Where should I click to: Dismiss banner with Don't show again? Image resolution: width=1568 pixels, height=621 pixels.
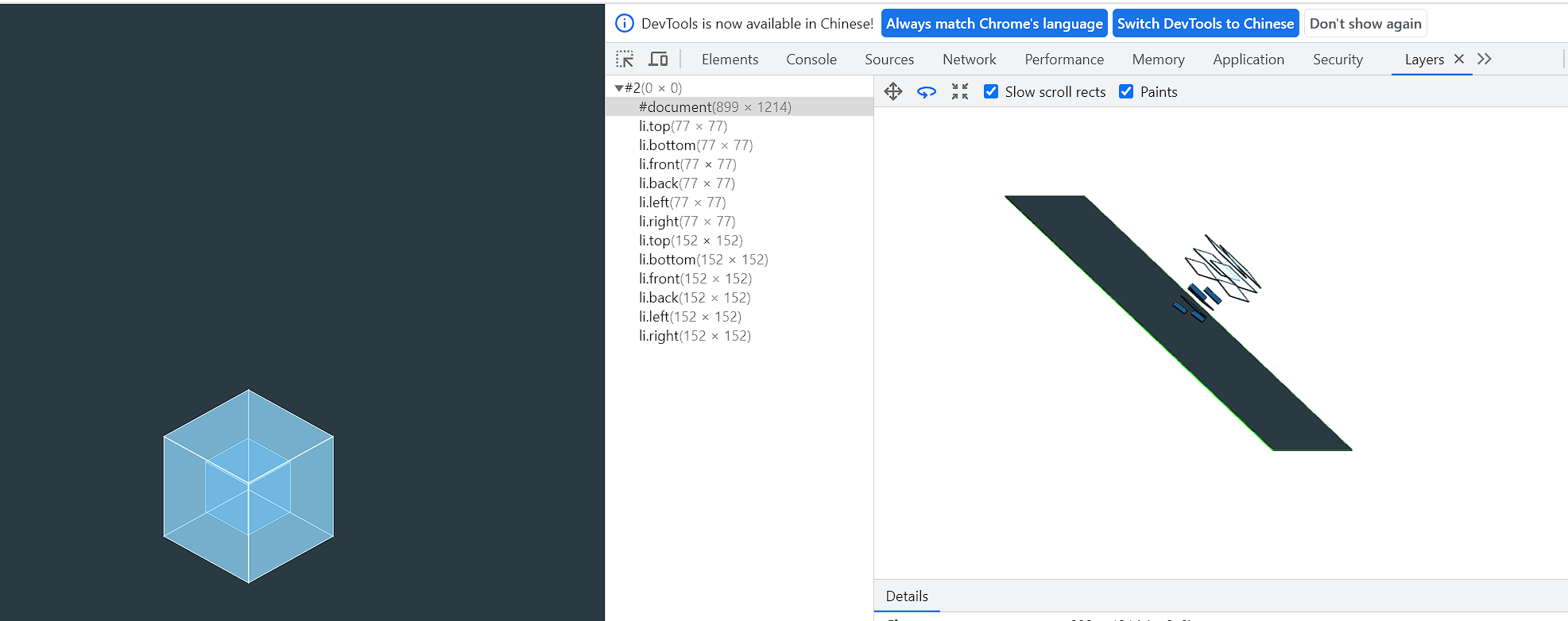coord(1365,24)
